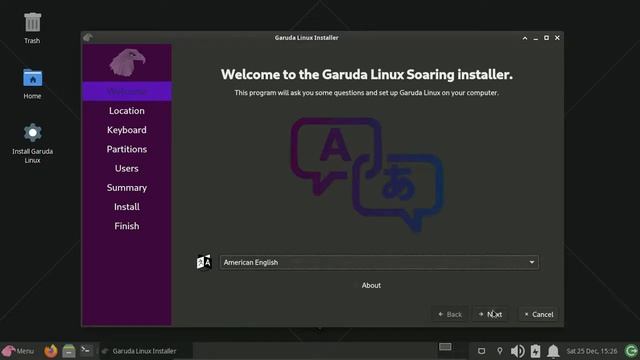Select the highlighted Welcome step in sidebar

[x=127, y=91]
